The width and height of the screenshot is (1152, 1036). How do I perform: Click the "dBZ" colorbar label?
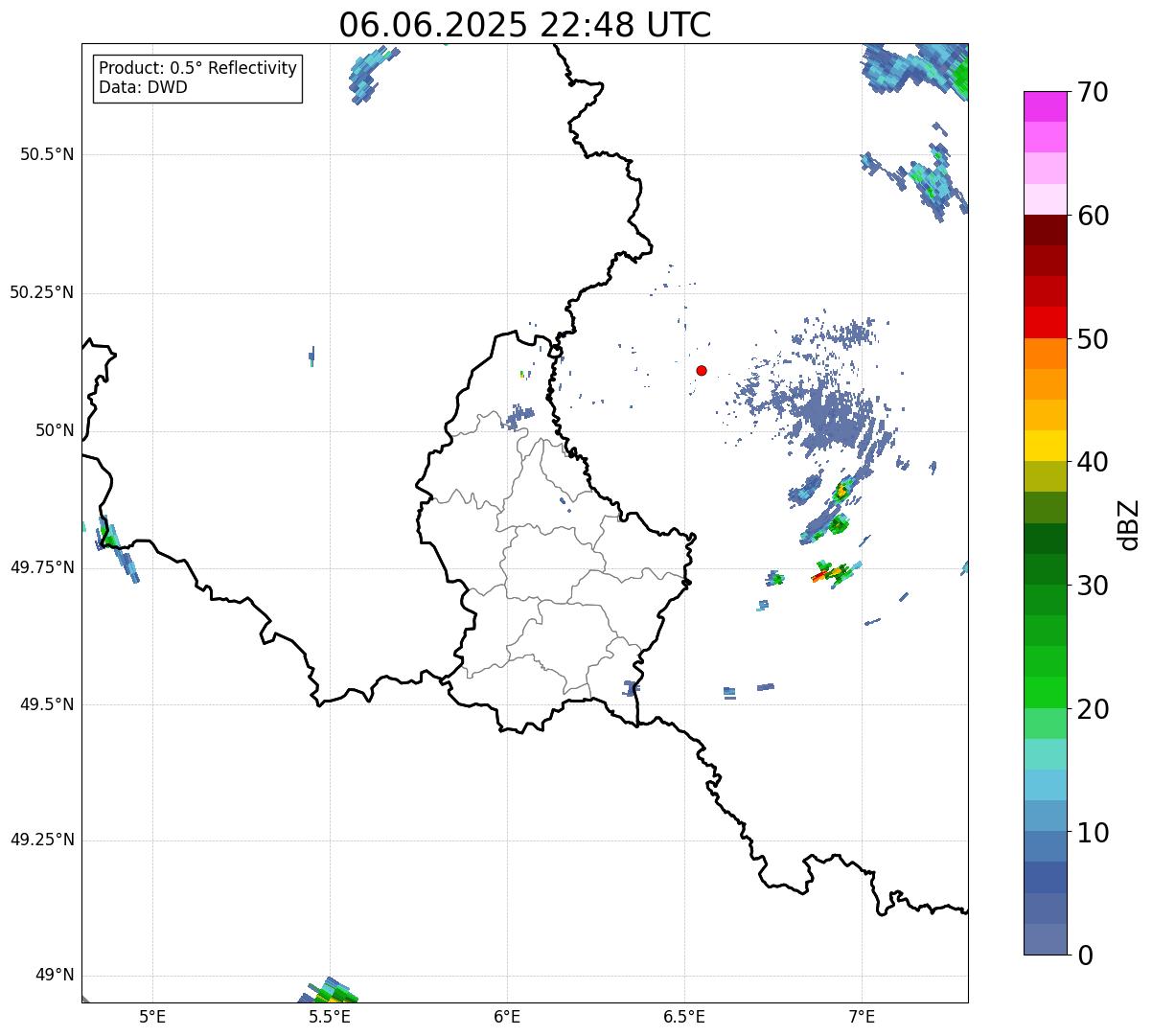coord(1129,524)
